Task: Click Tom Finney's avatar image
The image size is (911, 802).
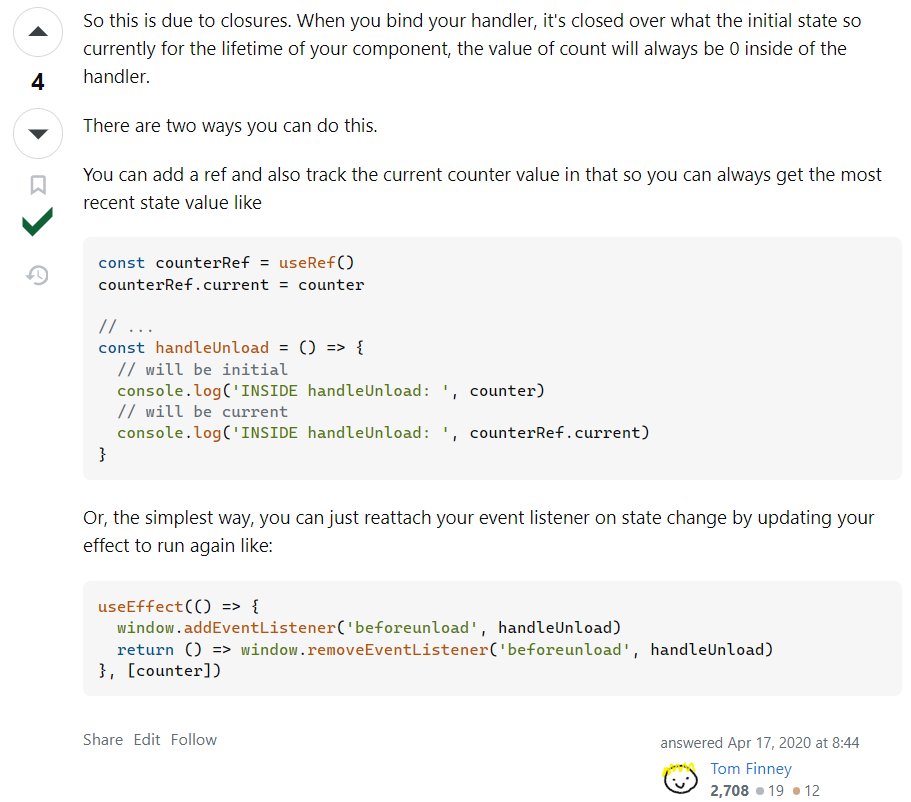Action: pyautogui.click(x=680, y=778)
